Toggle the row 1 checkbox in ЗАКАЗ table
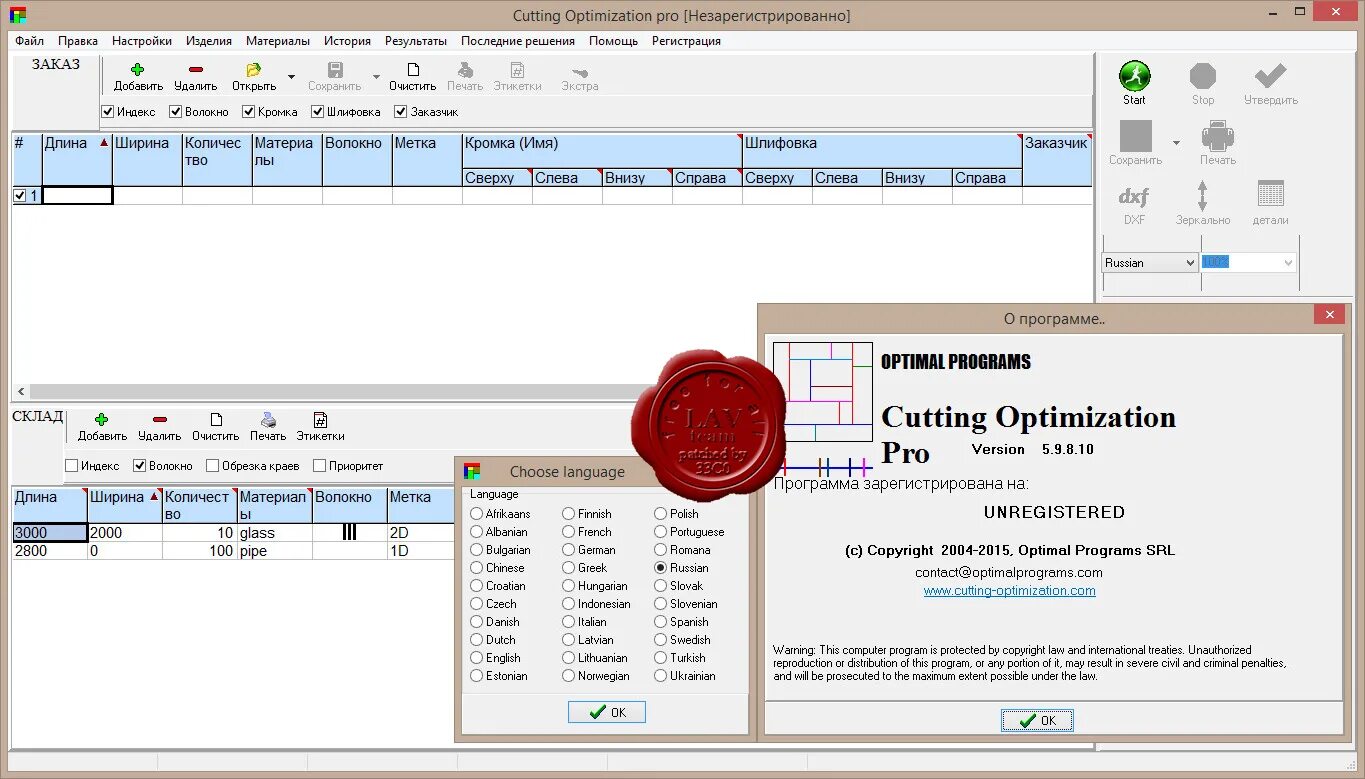Viewport: 1365px width, 779px height. tap(20, 196)
